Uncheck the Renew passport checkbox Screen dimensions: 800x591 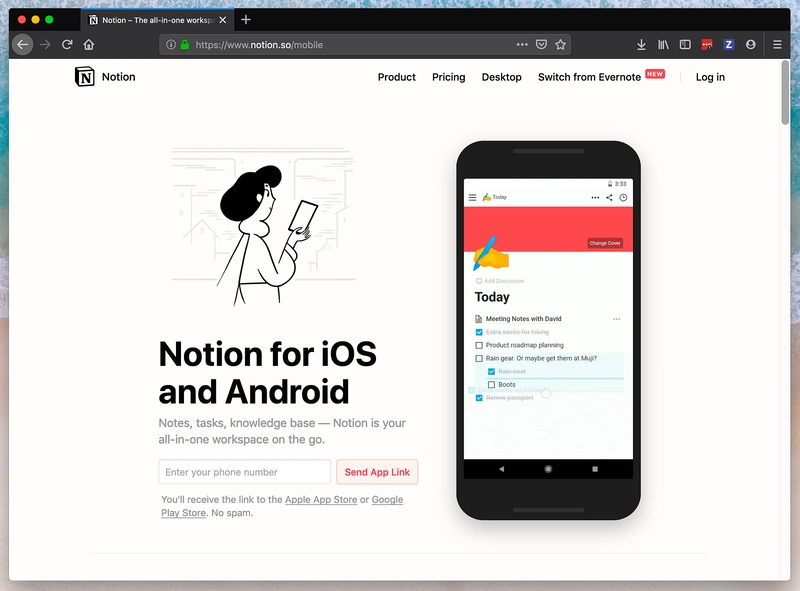[479, 398]
